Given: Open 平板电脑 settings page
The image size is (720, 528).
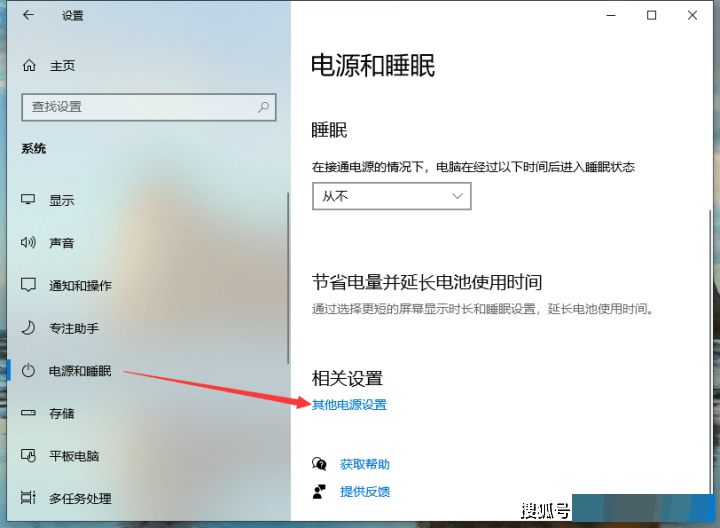Looking at the screenshot, I should 74,456.
